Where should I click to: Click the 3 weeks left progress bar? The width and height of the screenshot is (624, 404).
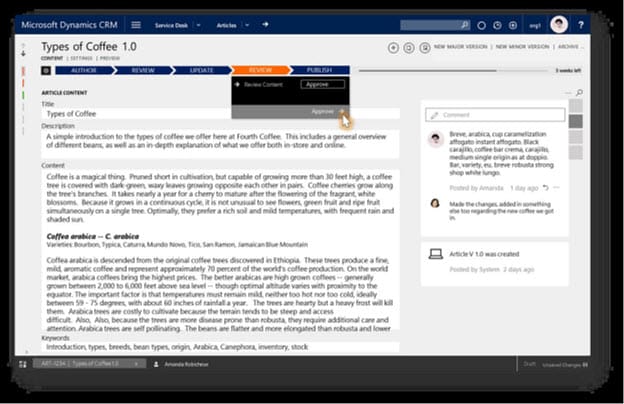[453, 71]
